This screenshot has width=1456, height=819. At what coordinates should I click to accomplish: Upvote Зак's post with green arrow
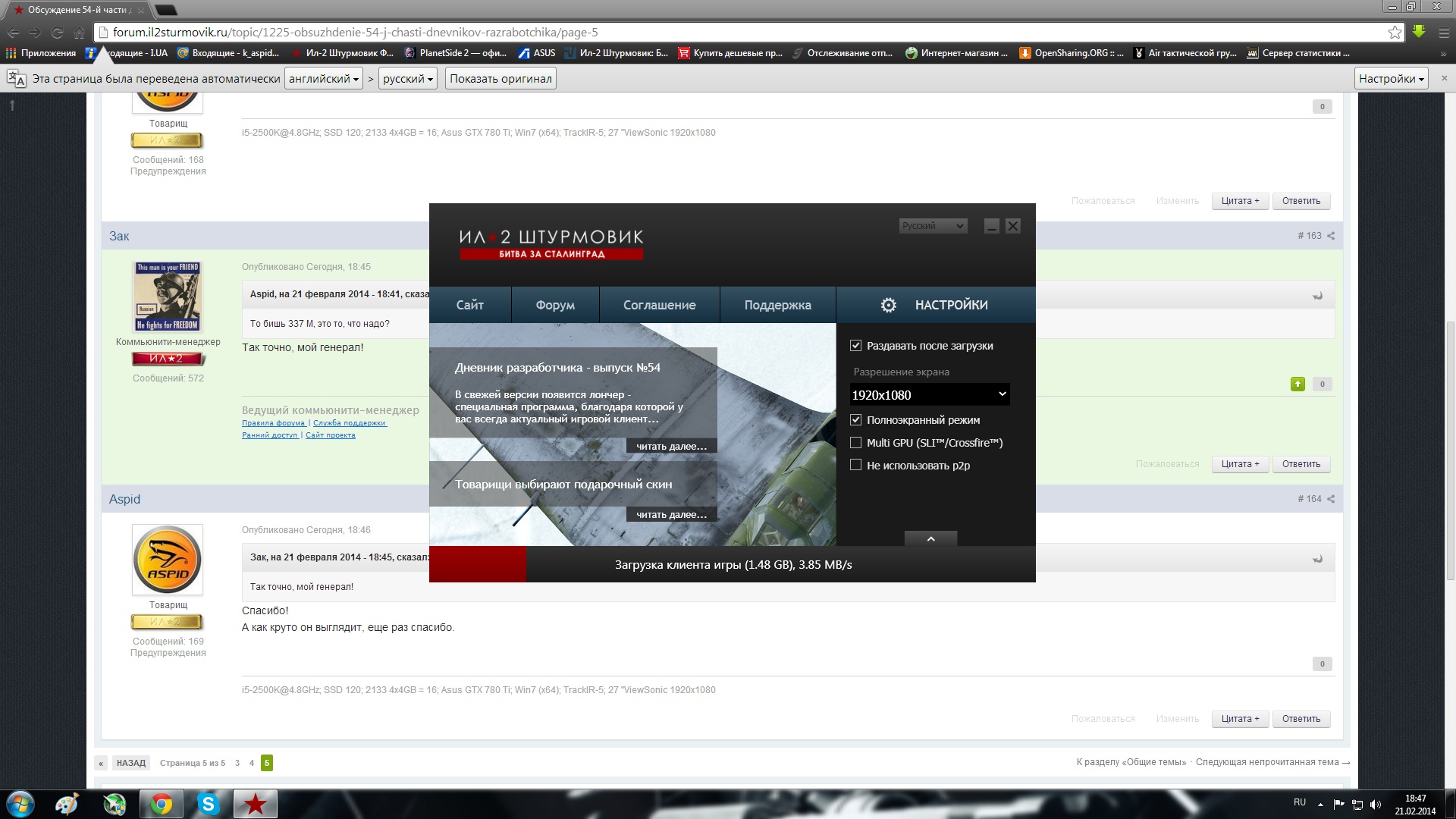coord(1298,384)
